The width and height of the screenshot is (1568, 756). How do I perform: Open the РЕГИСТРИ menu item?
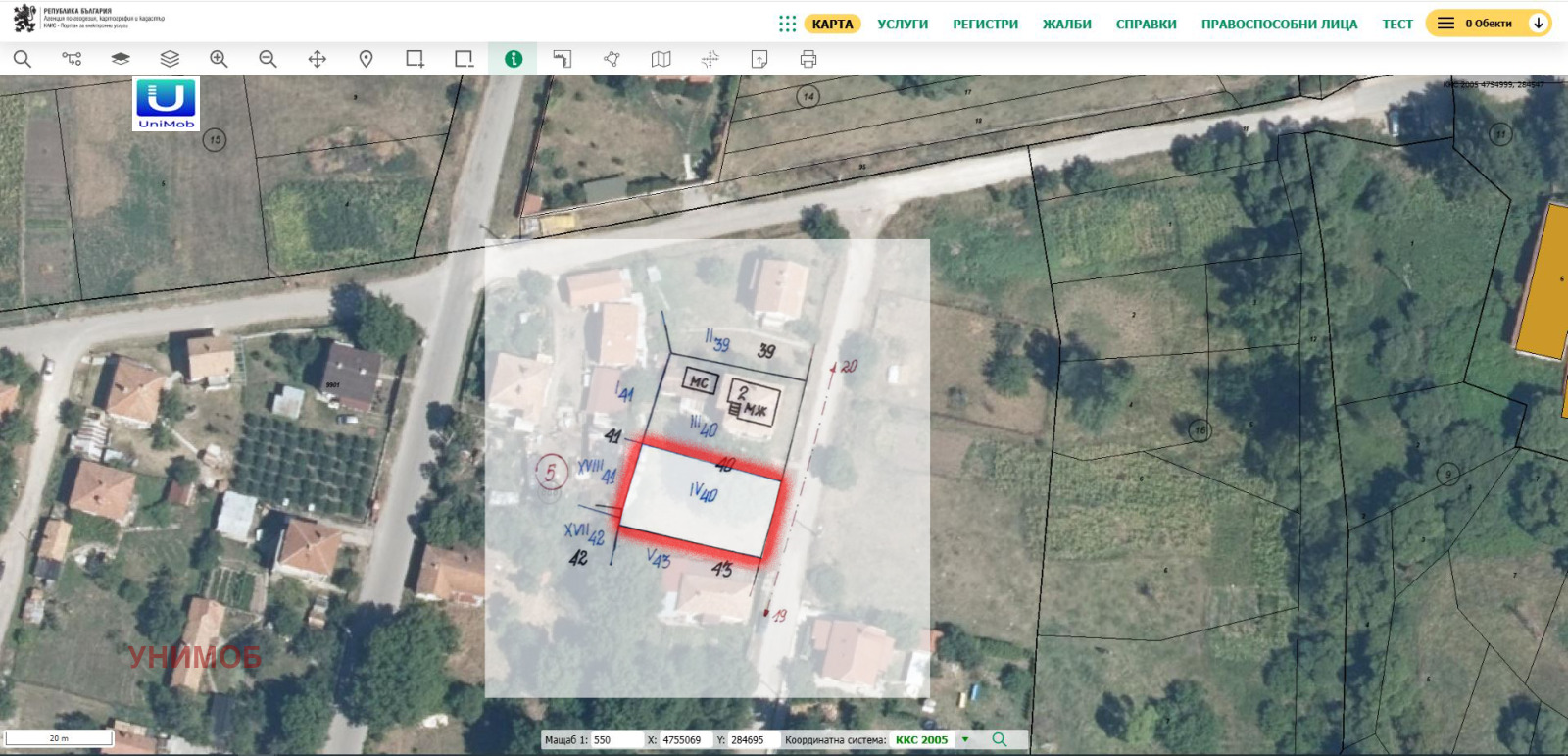[985, 24]
